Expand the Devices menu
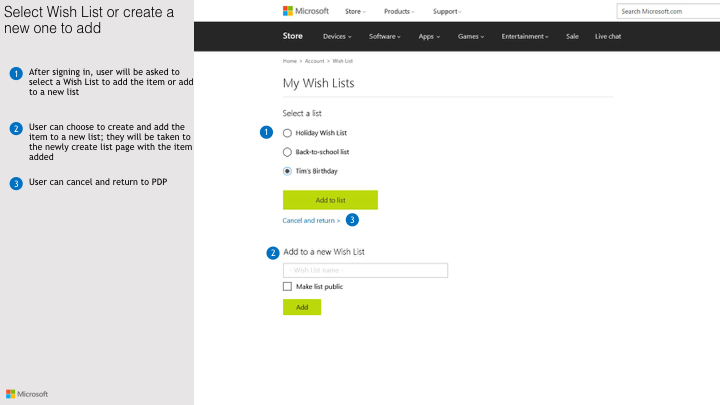 [337, 36]
